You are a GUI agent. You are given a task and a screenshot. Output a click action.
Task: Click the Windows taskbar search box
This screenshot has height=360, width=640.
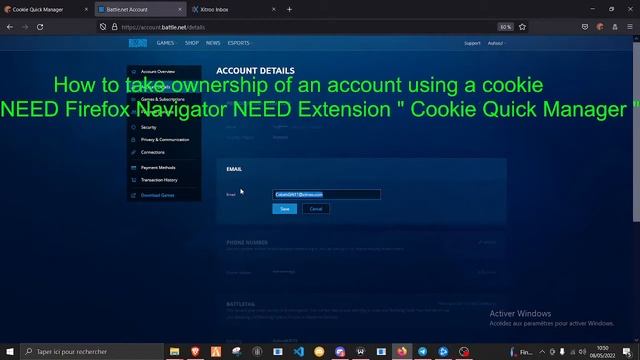[92, 351]
